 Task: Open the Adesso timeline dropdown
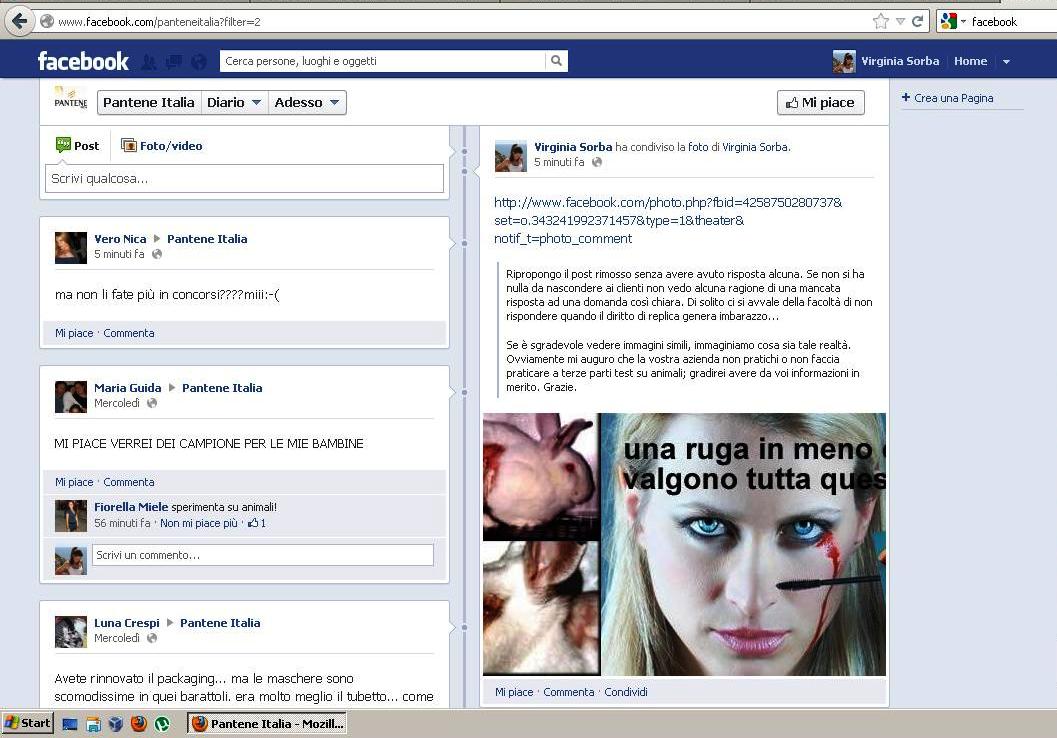308,102
